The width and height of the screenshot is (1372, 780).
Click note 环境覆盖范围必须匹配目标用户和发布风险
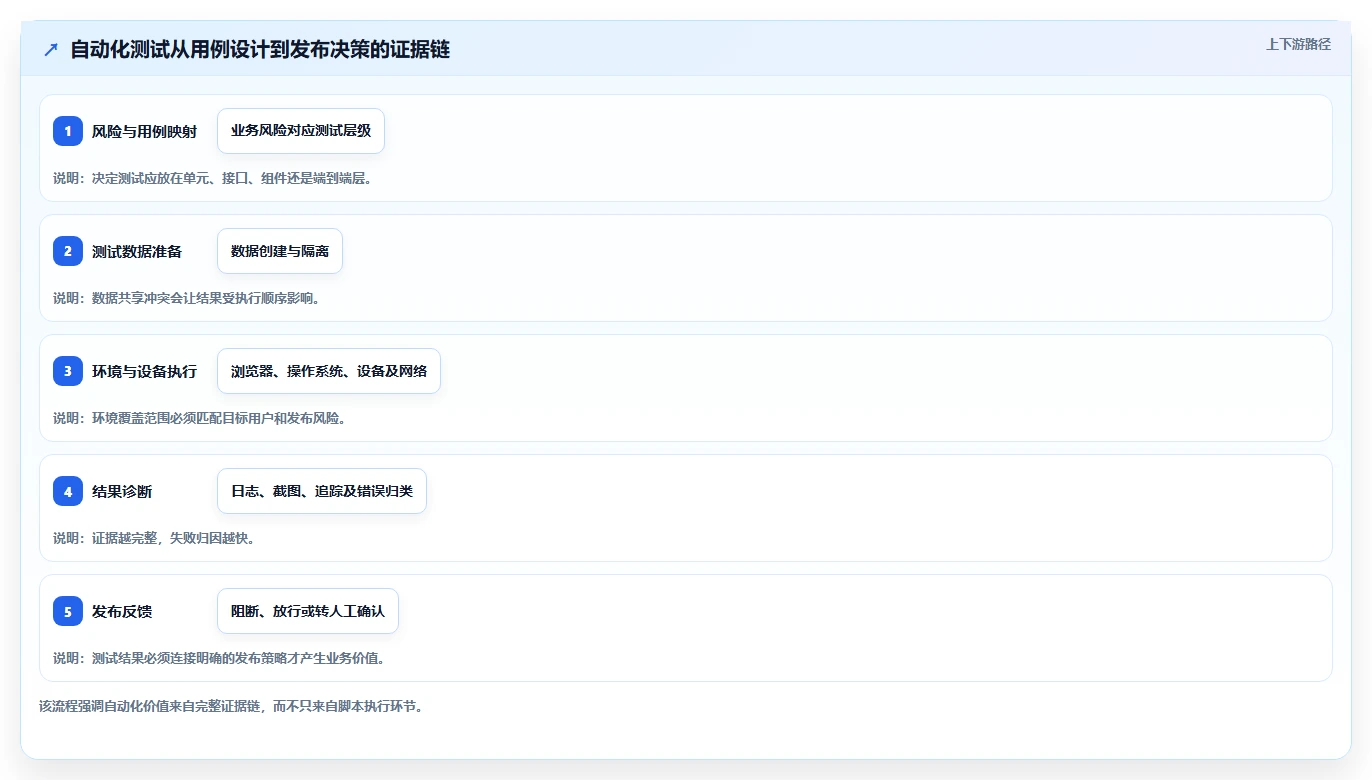tap(200, 418)
